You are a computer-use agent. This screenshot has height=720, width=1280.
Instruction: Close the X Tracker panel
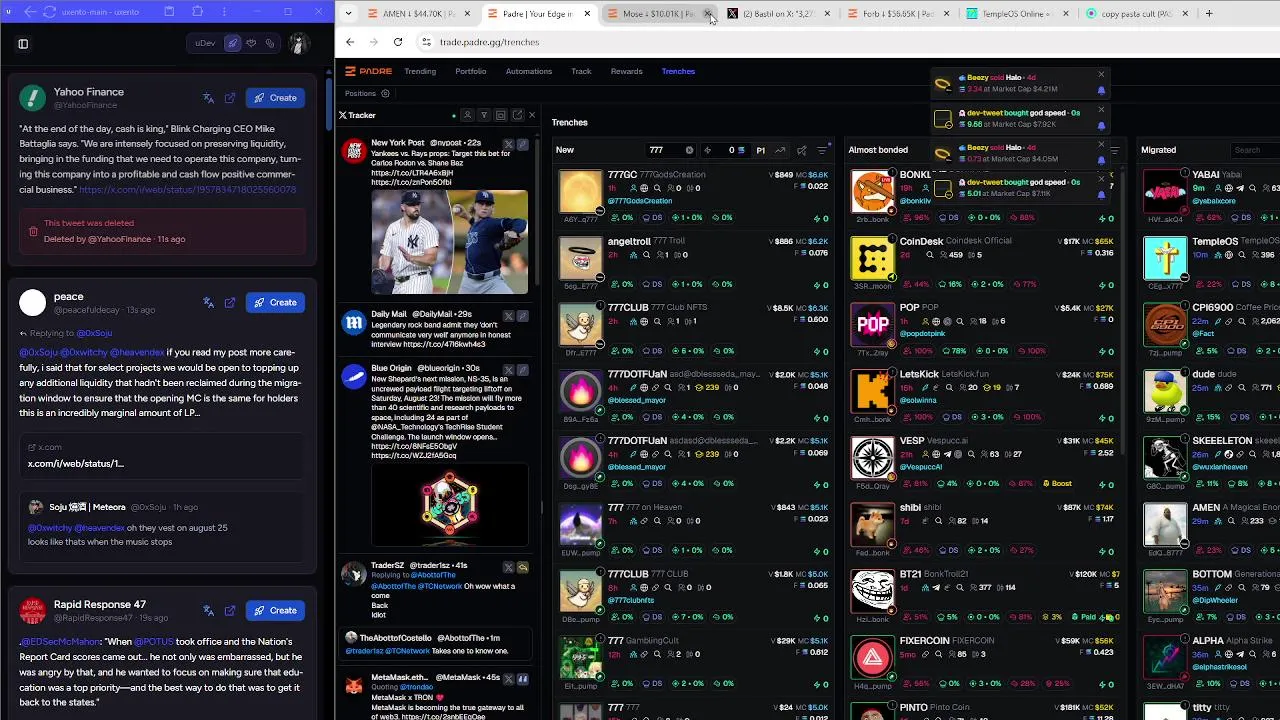(531, 115)
